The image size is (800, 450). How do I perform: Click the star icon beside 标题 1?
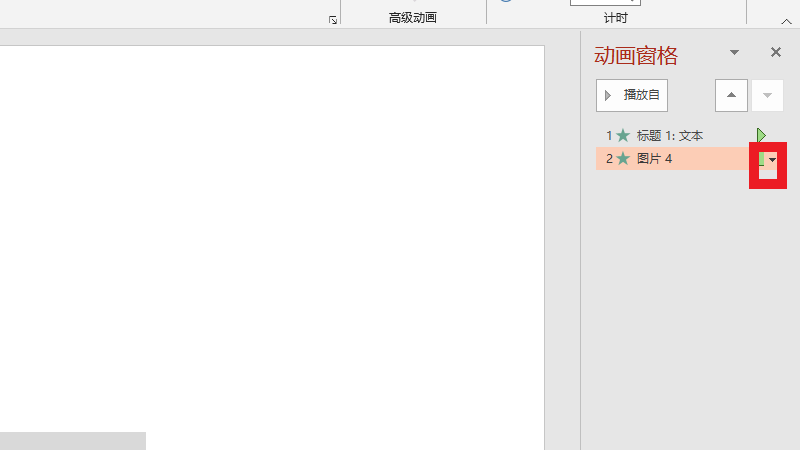pyautogui.click(x=623, y=135)
